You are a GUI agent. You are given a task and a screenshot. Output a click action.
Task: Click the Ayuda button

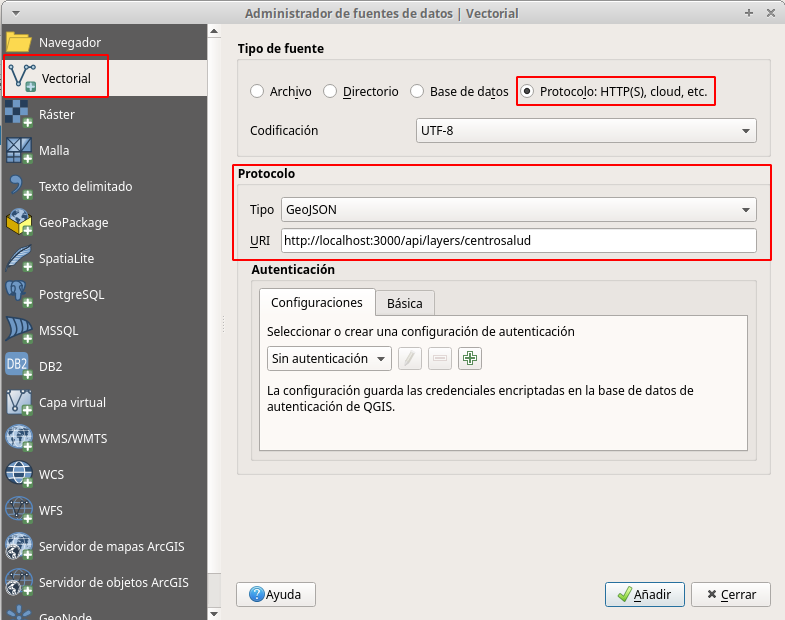pyautogui.click(x=276, y=594)
